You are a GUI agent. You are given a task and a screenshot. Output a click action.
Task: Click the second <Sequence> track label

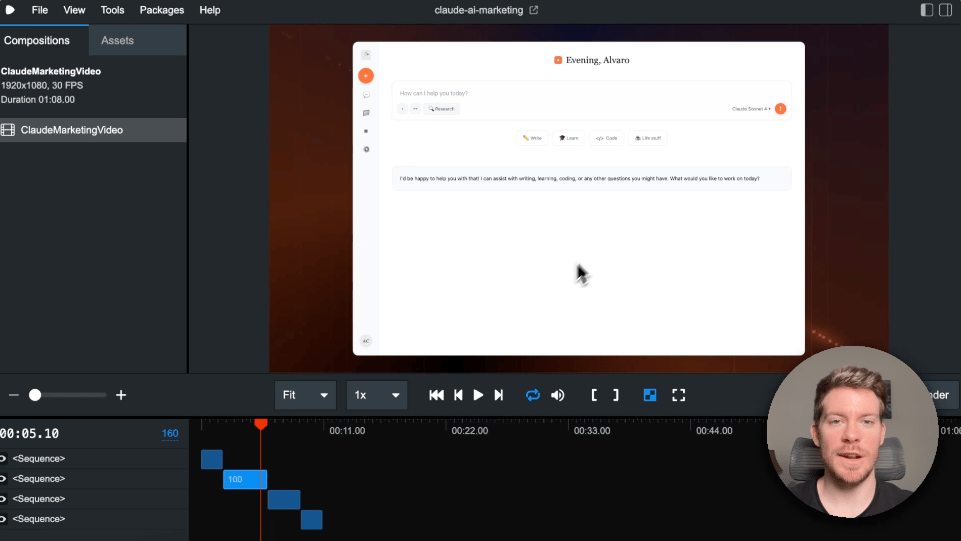pyautogui.click(x=39, y=479)
